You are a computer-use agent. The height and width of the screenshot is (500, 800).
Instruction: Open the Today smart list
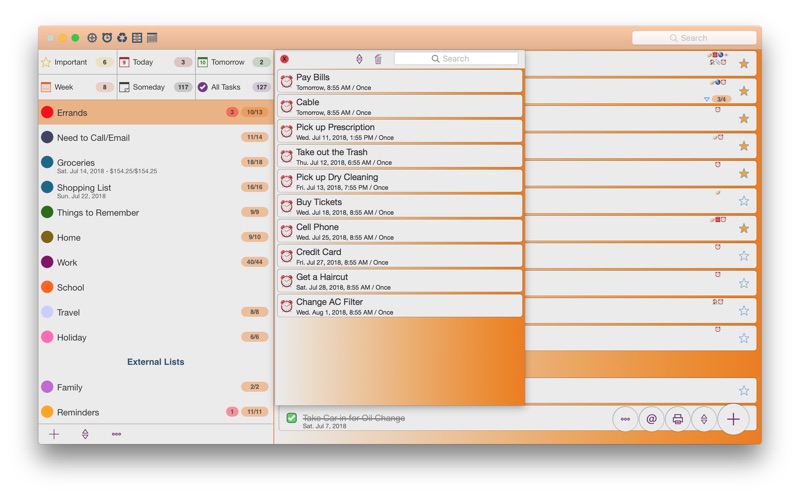[x=156, y=62]
